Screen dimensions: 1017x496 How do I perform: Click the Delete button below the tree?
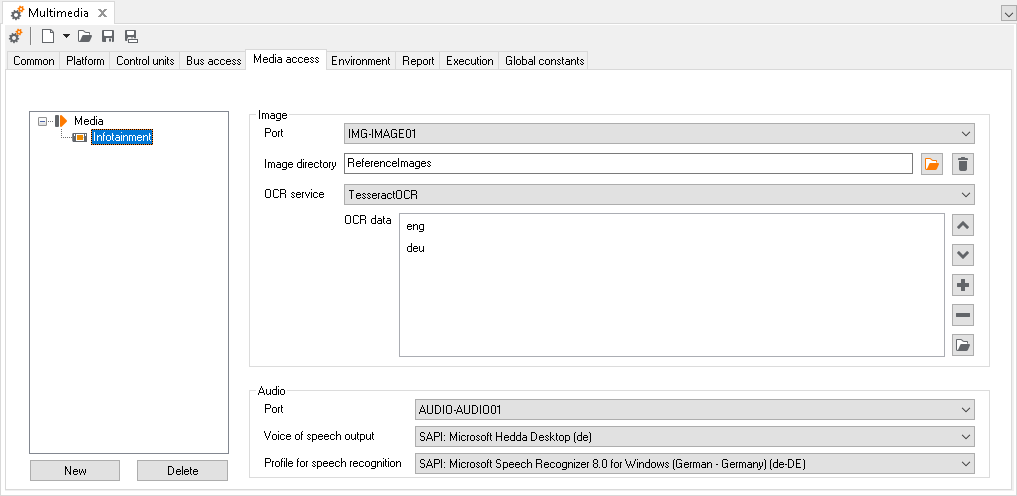pyautogui.click(x=183, y=471)
